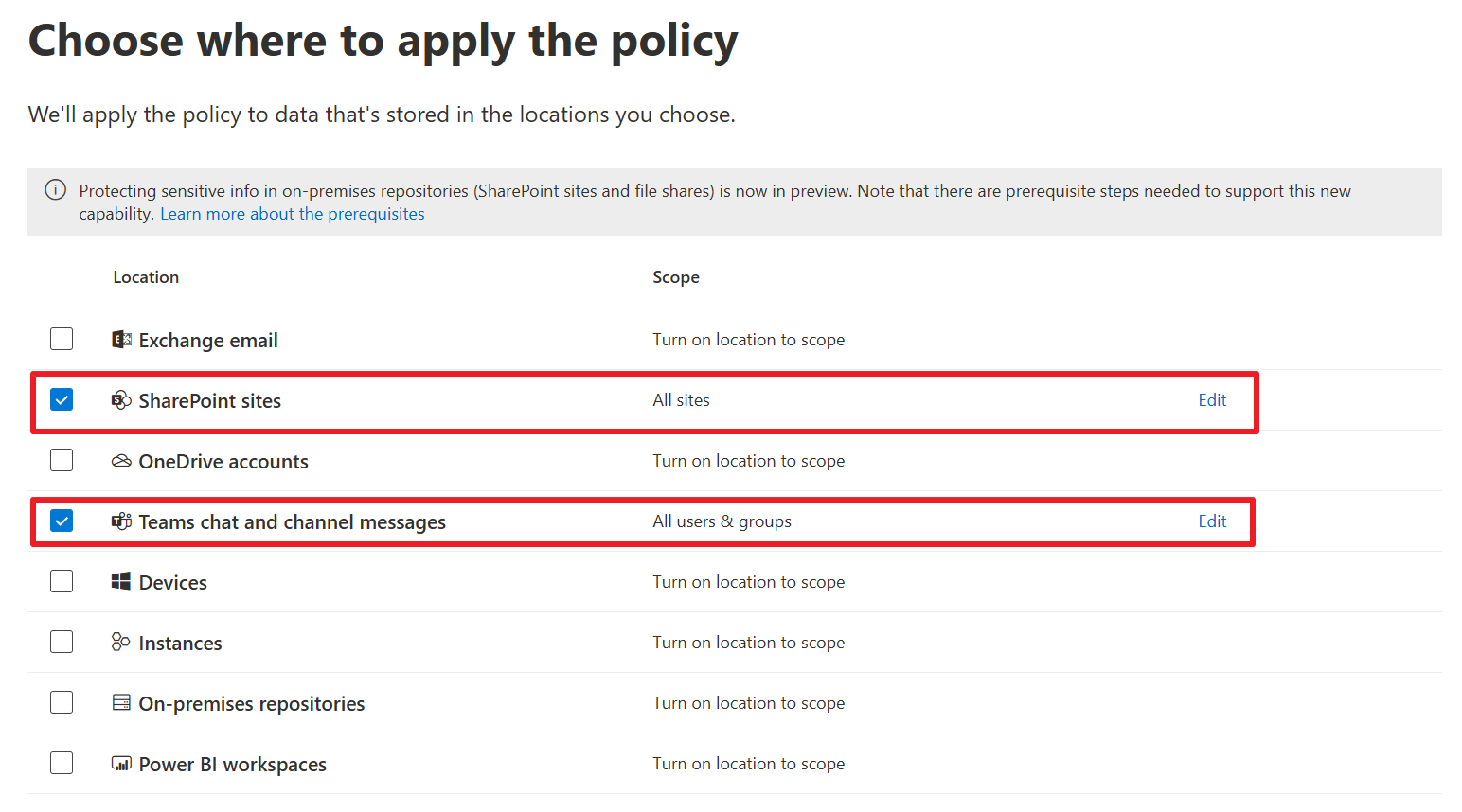
Task: Enable the On-premises repositories location
Action: pos(61,701)
